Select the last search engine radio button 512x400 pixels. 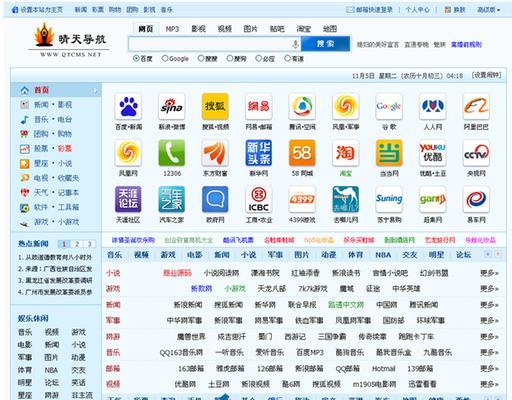(x=287, y=58)
